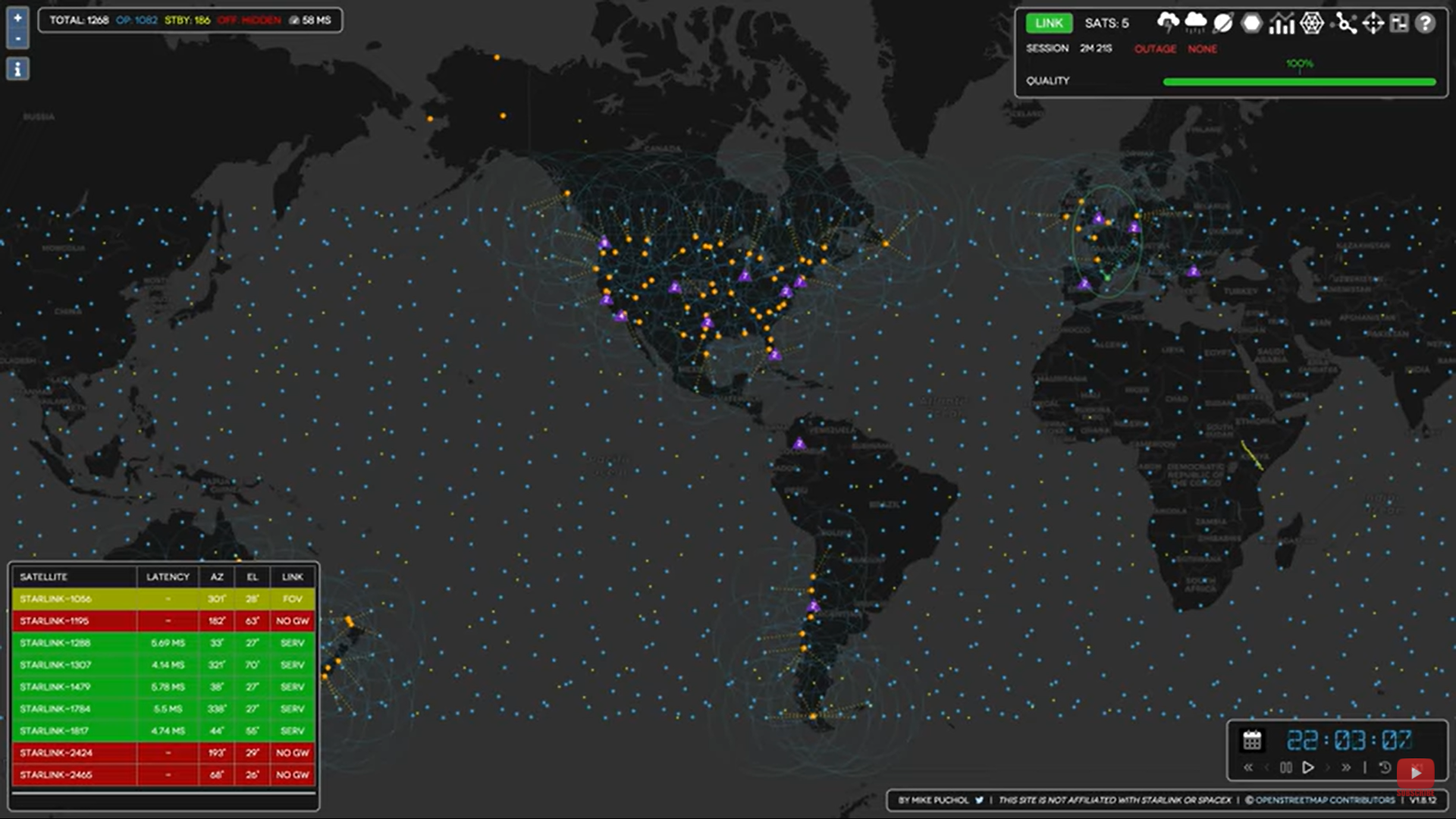Toggle the planet orbit view icon
The width and height of the screenshot is (1456, 819).
1223,23
